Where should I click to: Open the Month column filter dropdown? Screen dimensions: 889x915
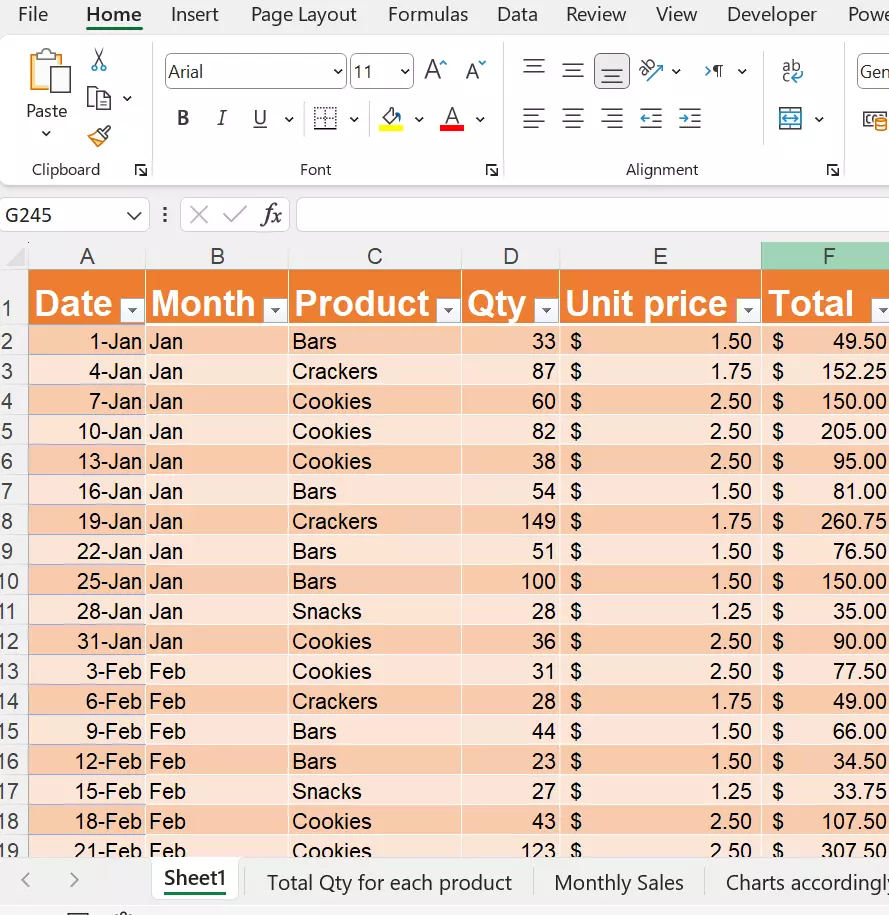pyautogui.click(x=275, y=310)
